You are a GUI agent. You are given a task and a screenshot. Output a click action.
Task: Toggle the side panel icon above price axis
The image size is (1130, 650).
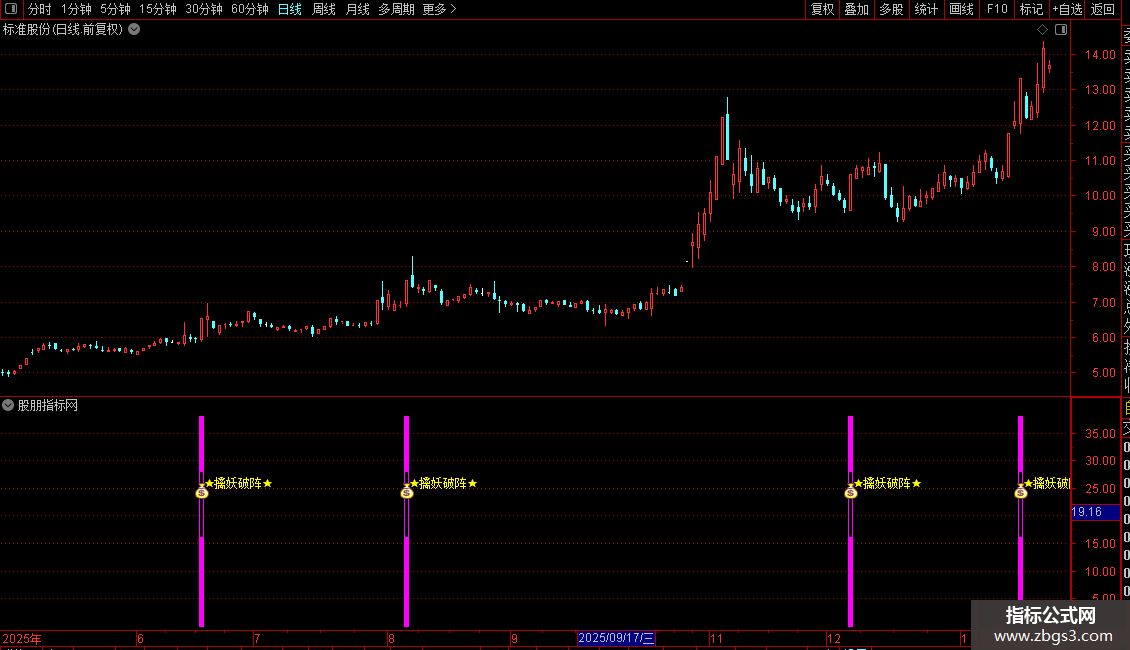[1061, 30]
